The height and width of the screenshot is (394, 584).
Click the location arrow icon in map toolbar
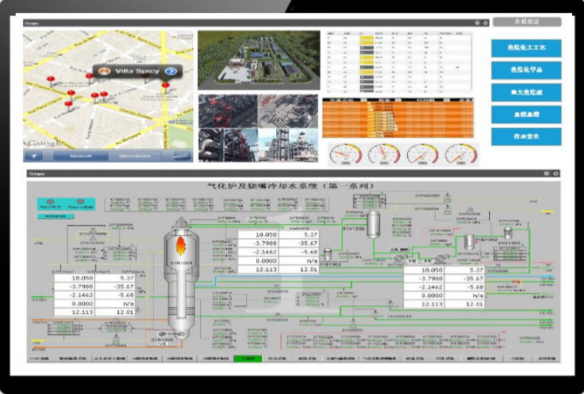(x=34, y=156)
